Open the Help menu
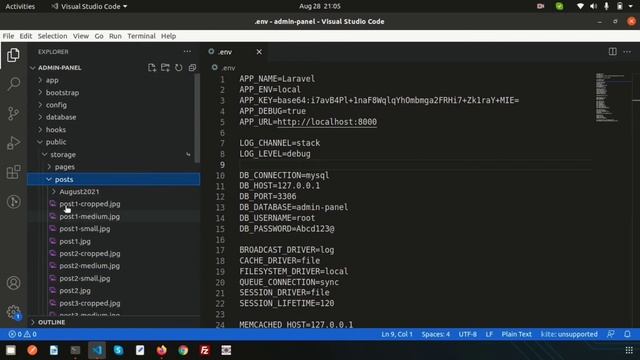The width and height of the screenshot is (640, 360). 168,36
